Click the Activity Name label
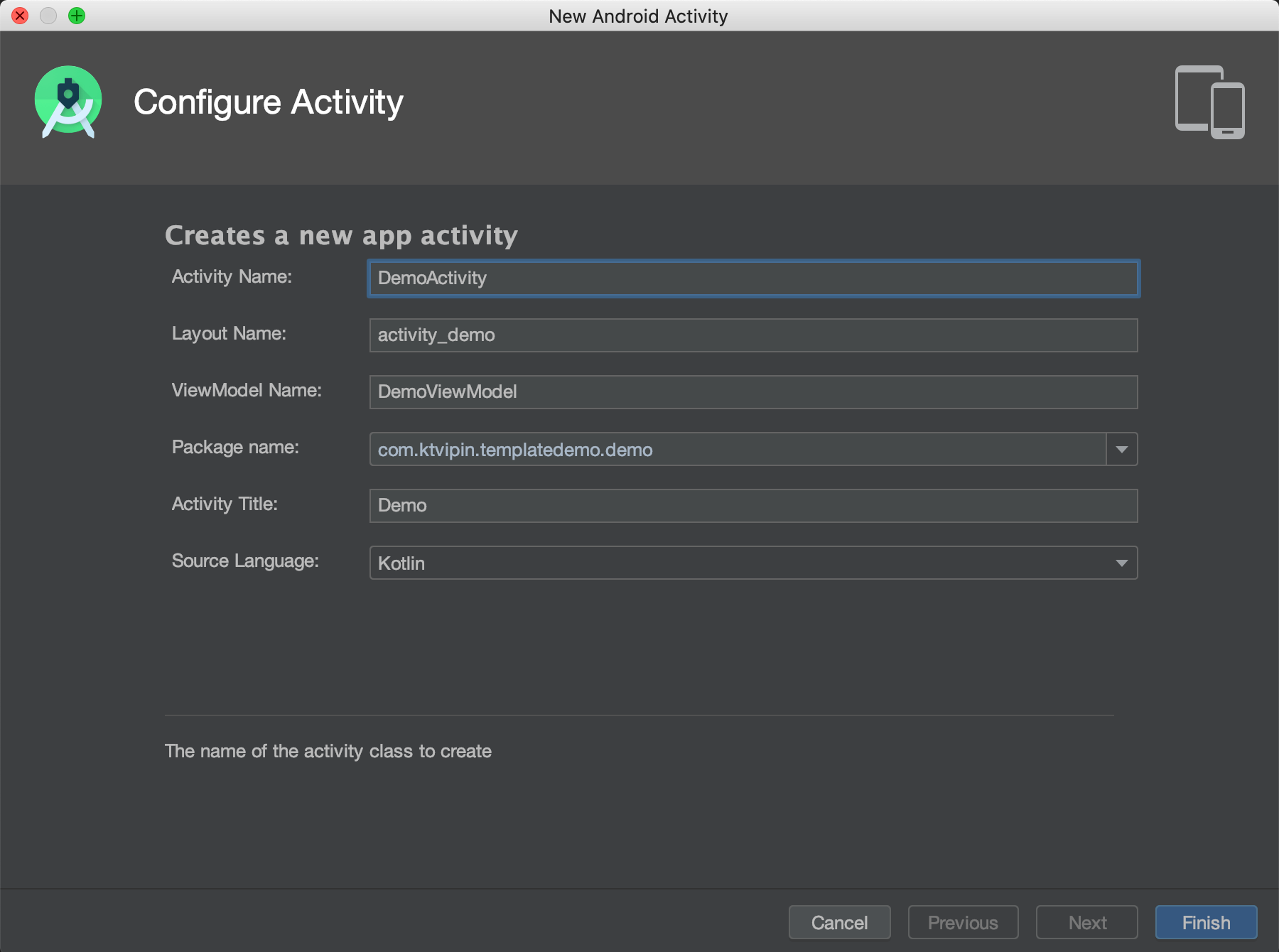1279x952 pixels. (232, 276)
